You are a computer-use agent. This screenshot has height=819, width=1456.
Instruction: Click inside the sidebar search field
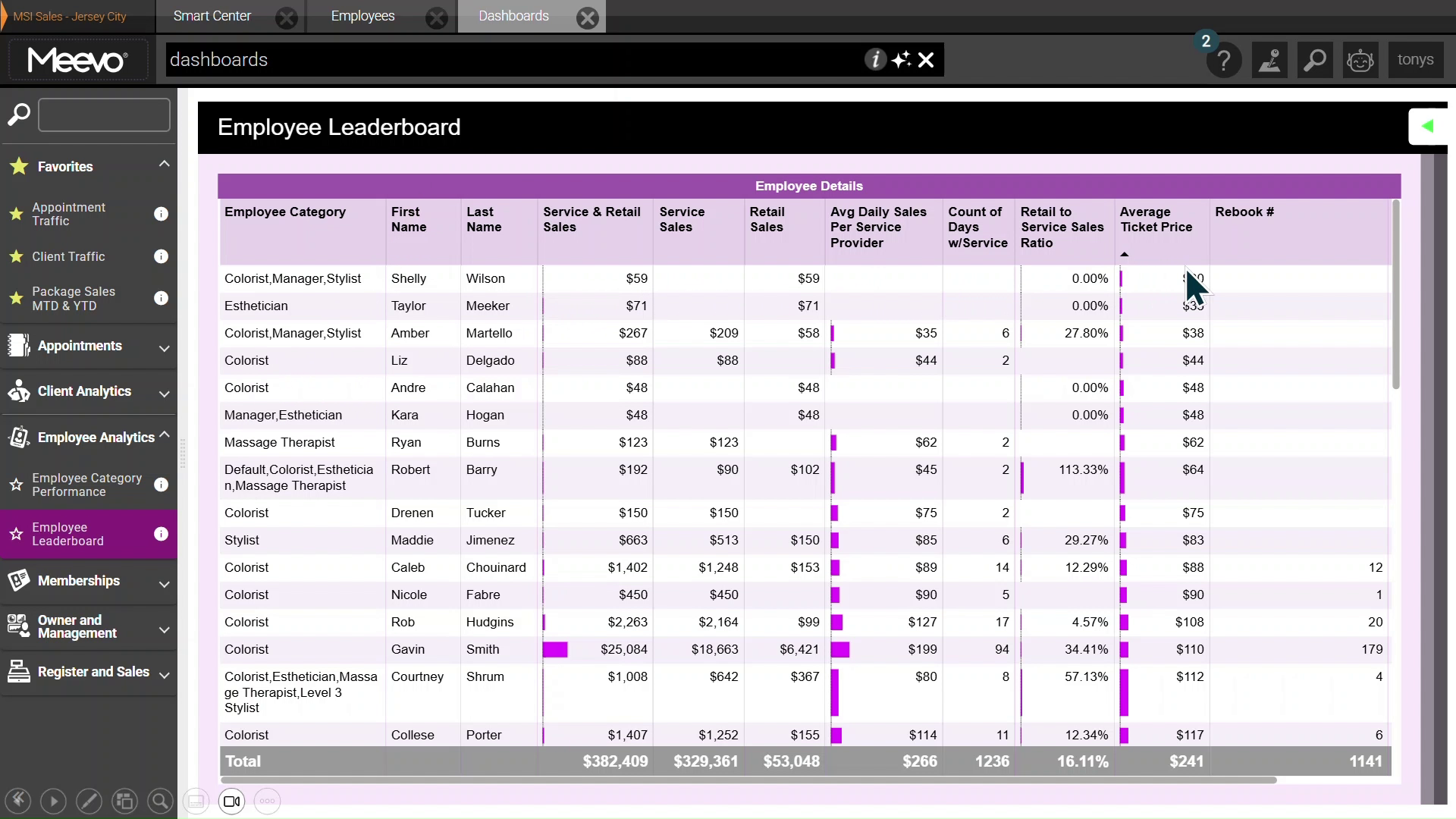[x=102, y=115]
